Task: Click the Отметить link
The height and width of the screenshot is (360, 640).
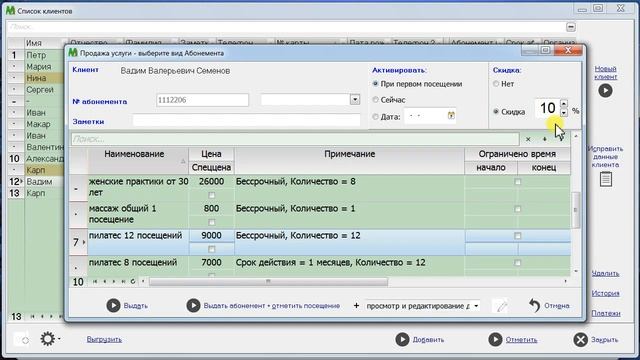Action: [521, 340]
